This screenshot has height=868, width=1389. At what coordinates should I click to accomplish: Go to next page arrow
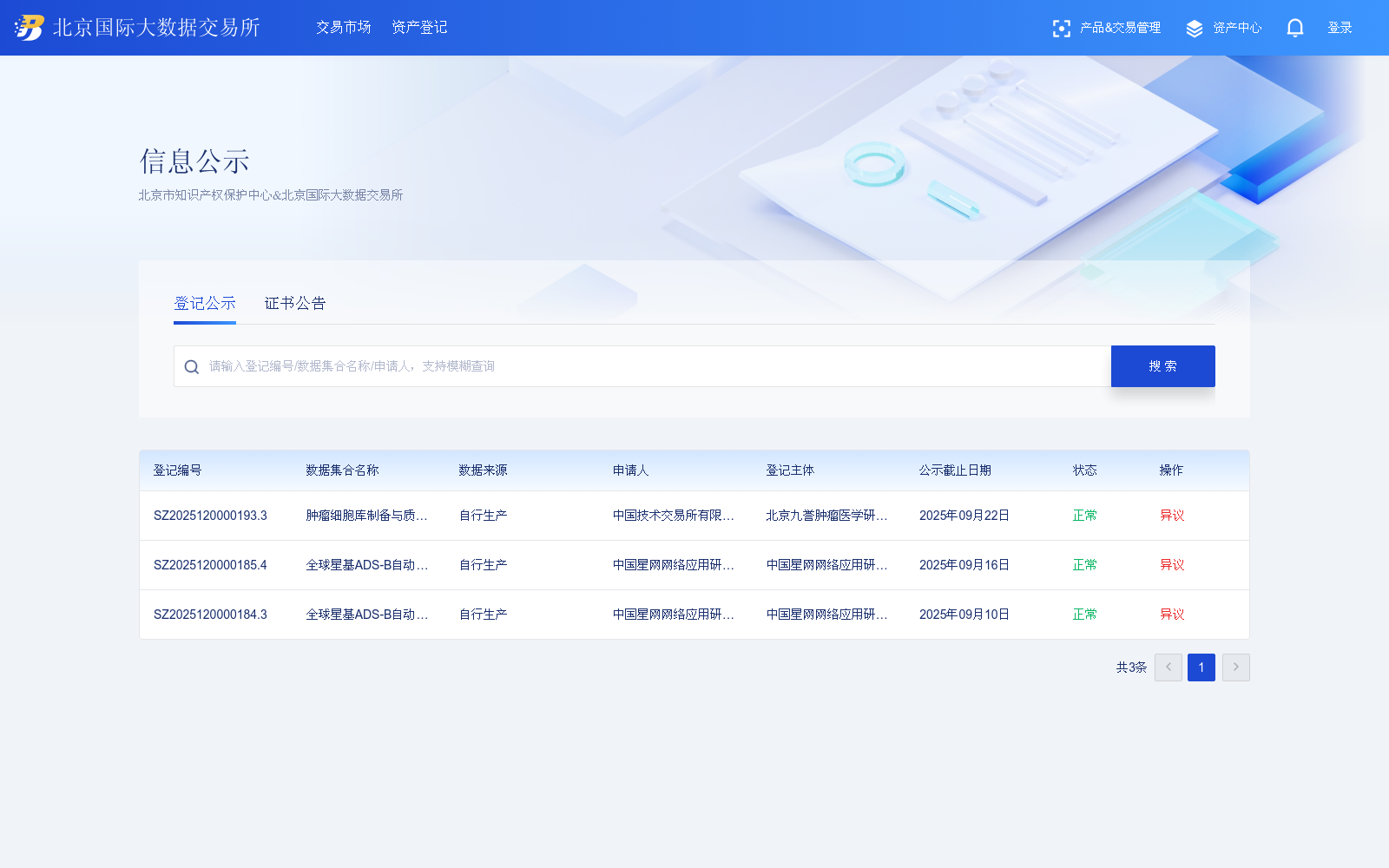pyautogui.click(x=1236, y=667)
